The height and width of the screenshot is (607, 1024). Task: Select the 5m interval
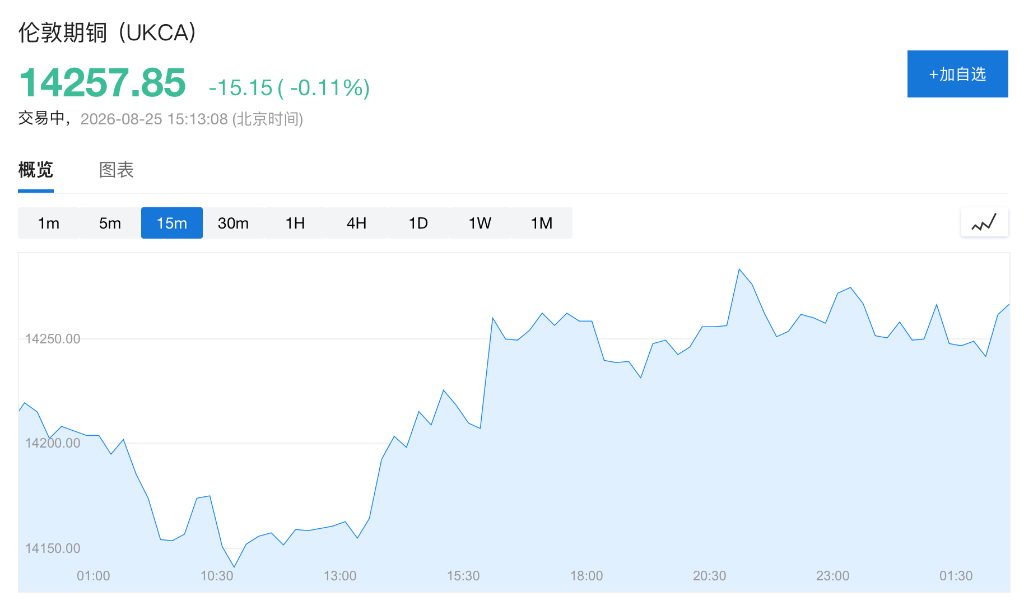(x=110, y=223)
